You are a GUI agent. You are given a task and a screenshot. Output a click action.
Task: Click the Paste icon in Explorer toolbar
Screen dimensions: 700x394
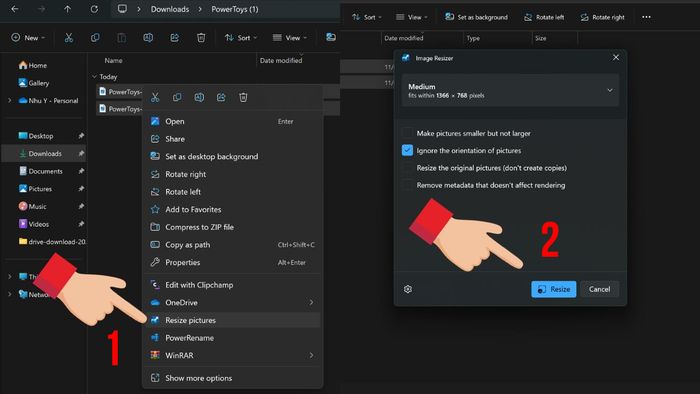[x=121, y=38]
